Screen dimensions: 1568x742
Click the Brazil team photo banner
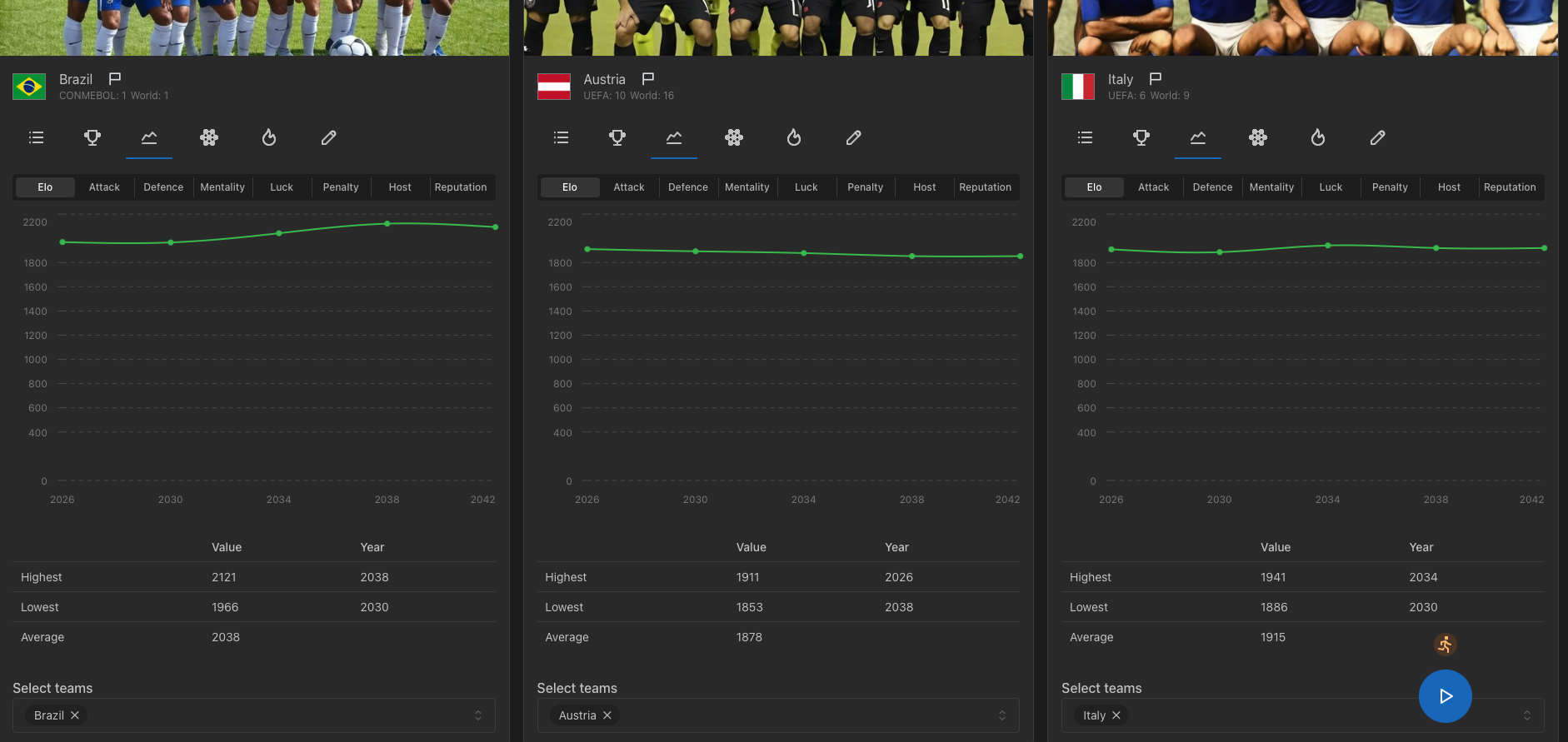[254, 27]
